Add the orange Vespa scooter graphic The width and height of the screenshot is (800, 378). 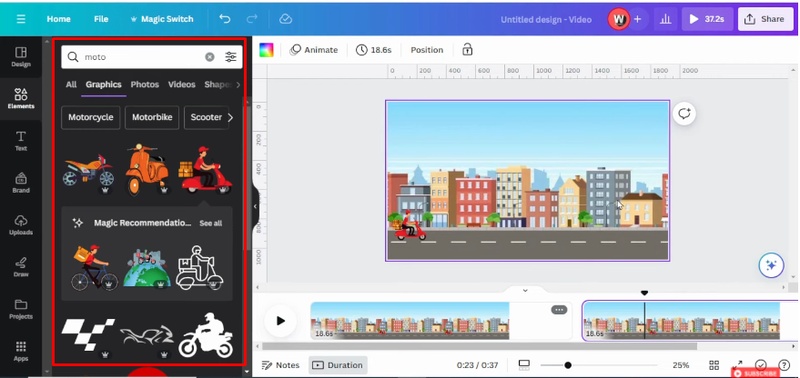tap(147, 169)
